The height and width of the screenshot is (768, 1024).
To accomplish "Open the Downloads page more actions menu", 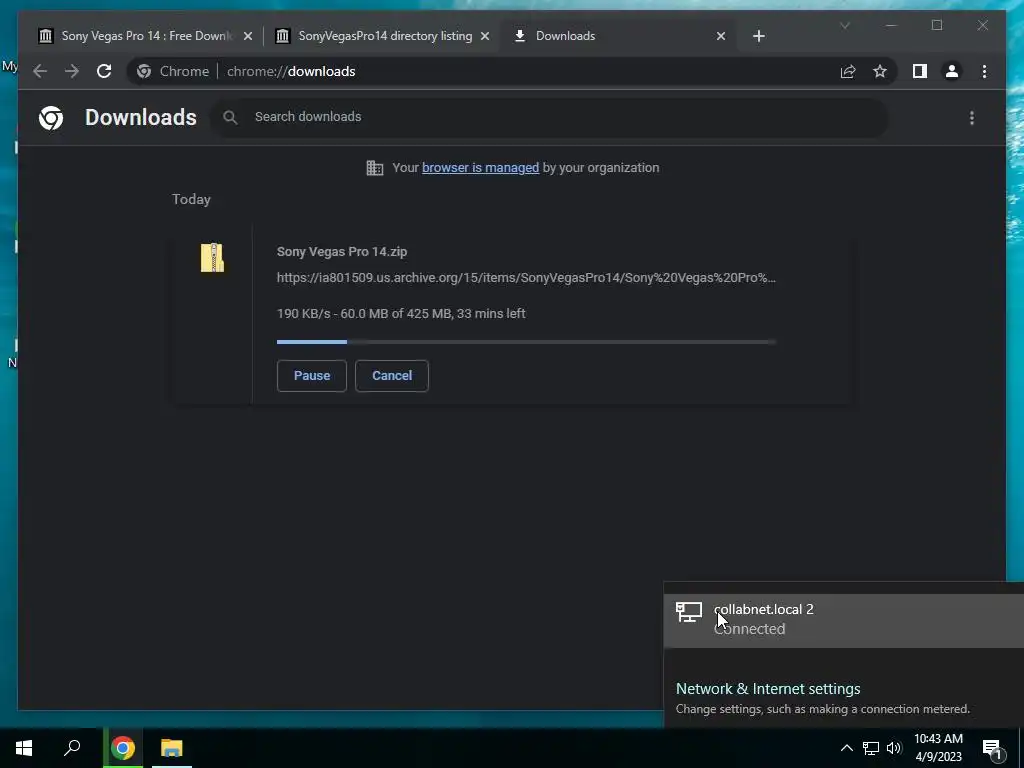I will pyautogui.click(x=972, y=118).
